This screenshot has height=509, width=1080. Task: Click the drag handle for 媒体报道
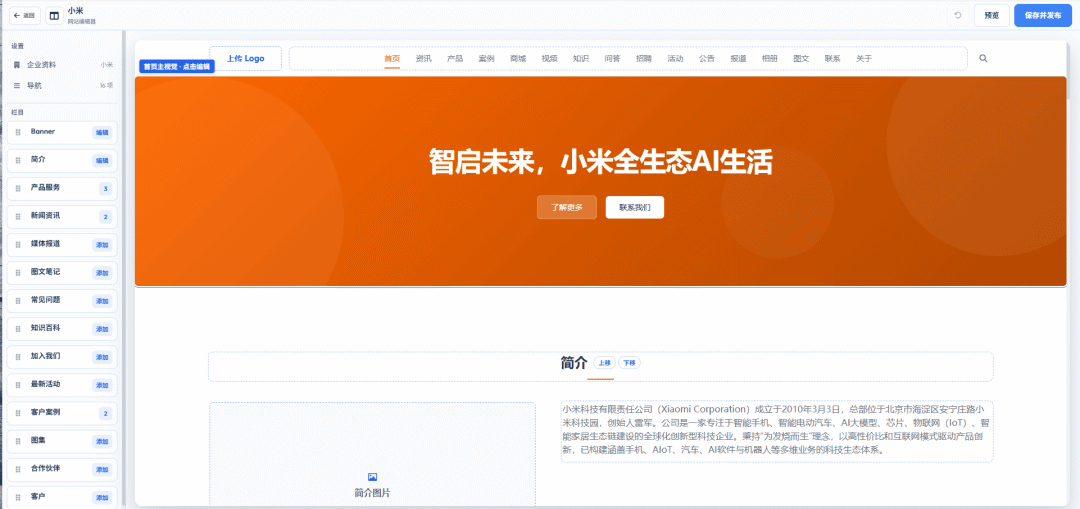[x=19, y=245]
